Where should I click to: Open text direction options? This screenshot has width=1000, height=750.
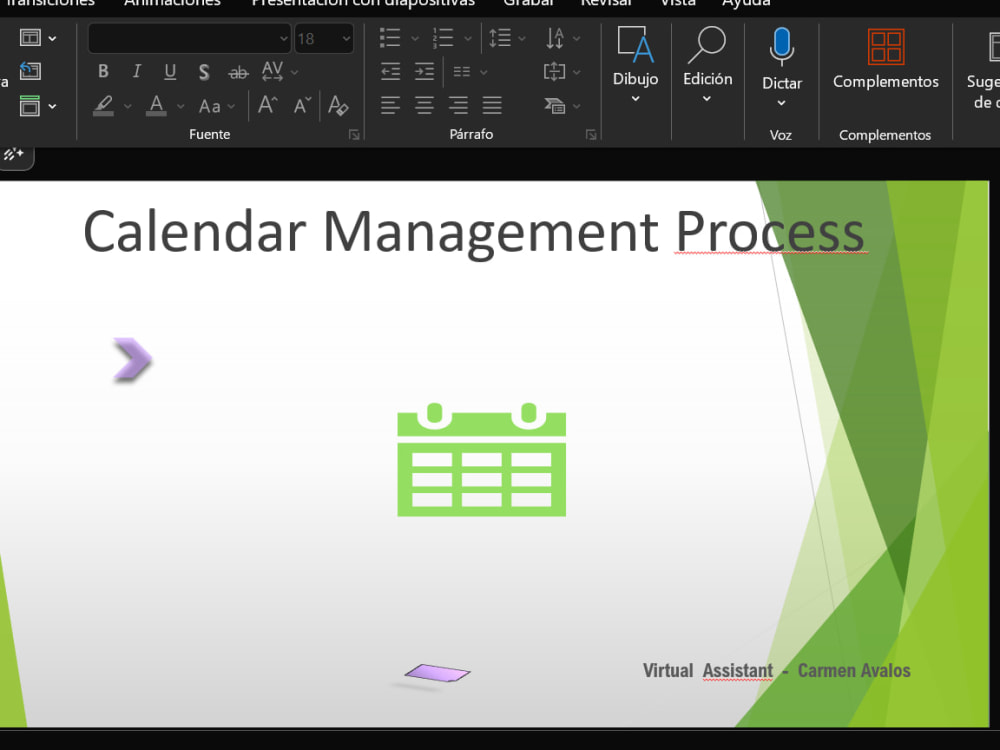562,38
